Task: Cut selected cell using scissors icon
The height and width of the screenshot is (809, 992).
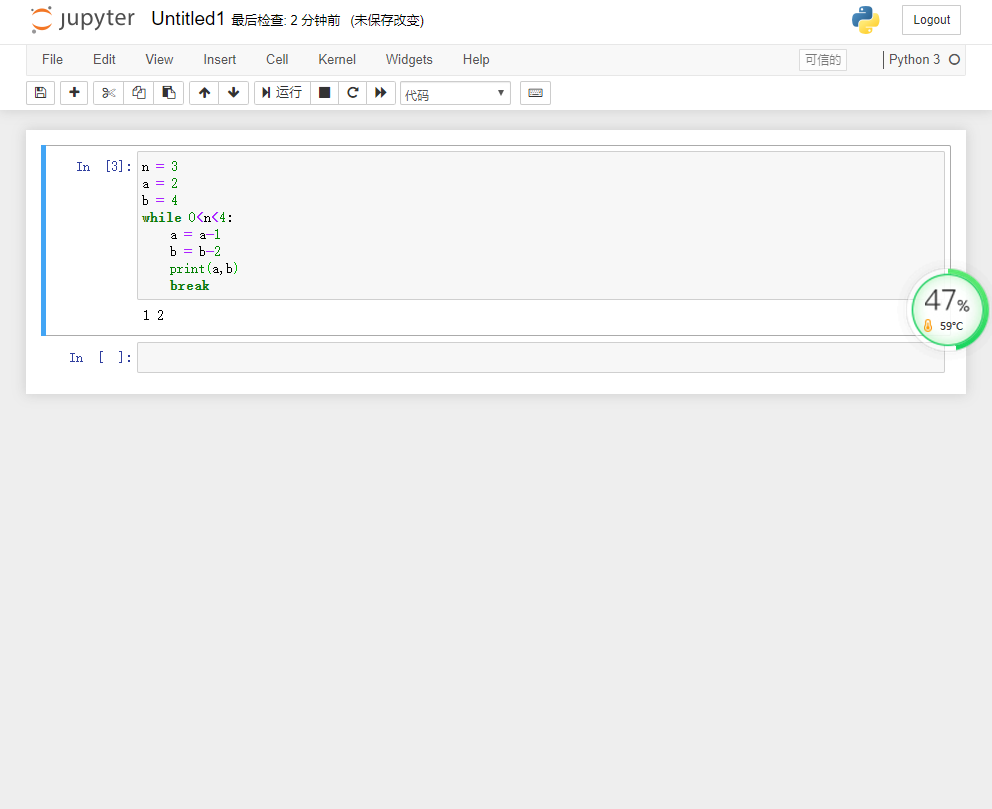Action: [x=108, y=93]
